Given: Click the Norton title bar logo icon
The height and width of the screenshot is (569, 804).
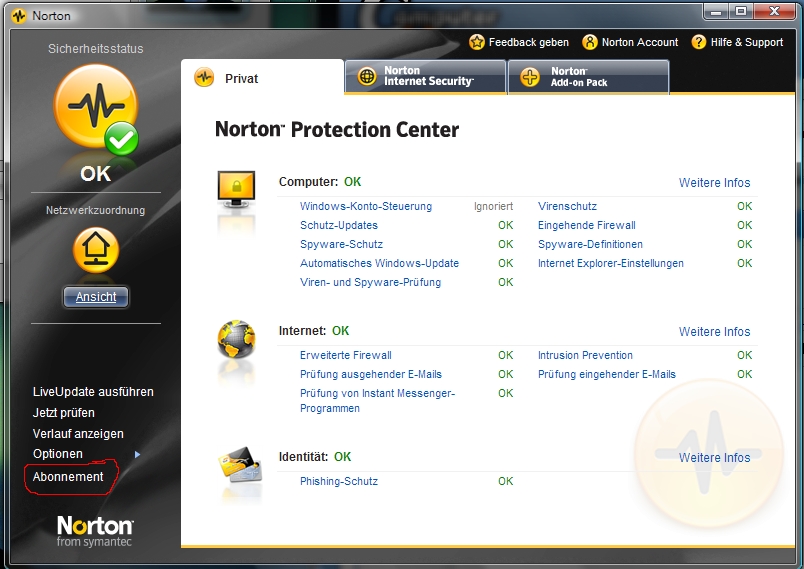Looking at the screenshot, I should 19,16.
